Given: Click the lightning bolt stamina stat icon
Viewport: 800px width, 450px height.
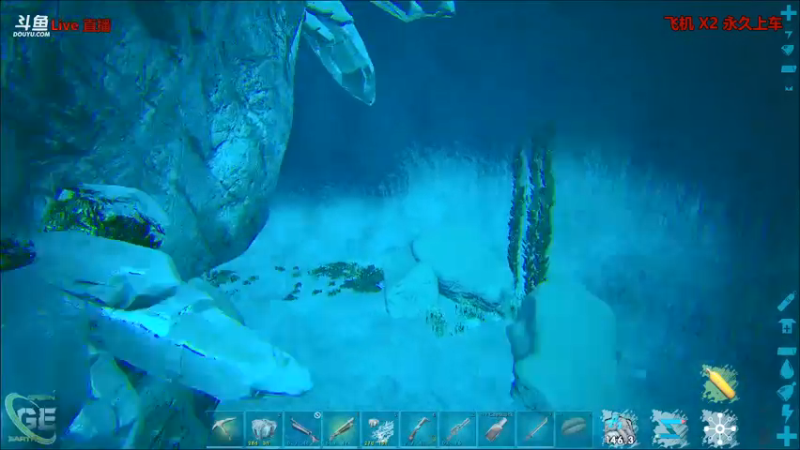Looking at the screenshot, I should [787, 413].
